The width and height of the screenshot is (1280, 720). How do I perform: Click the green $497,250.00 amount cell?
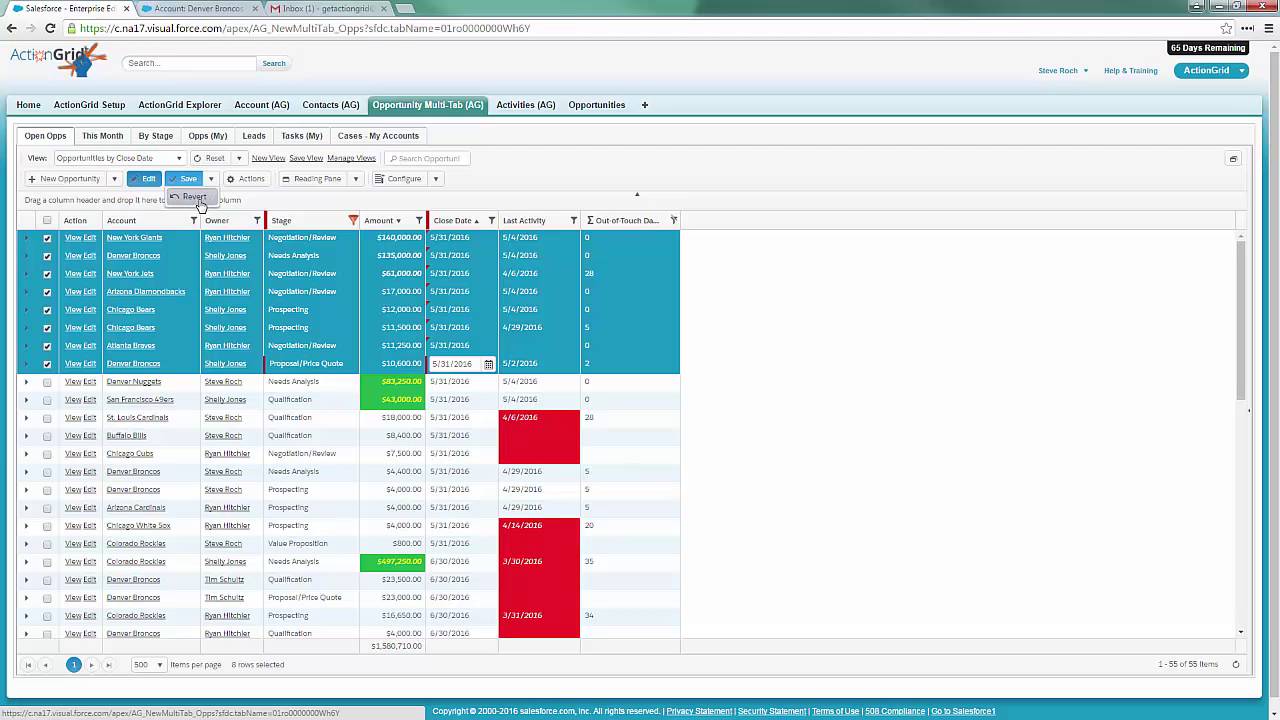click(x=393, y=562)
